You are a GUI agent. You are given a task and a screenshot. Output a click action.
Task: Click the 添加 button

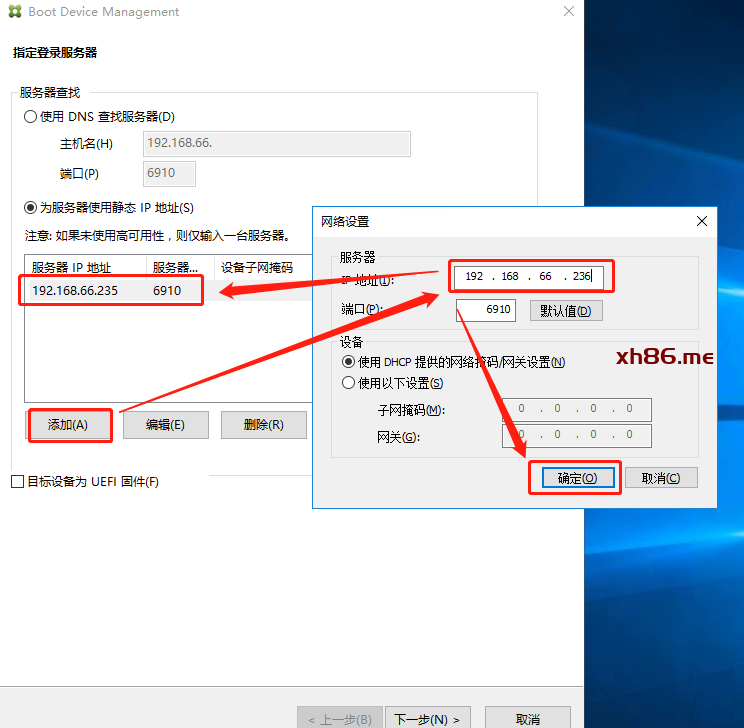[x=68, y=425]
